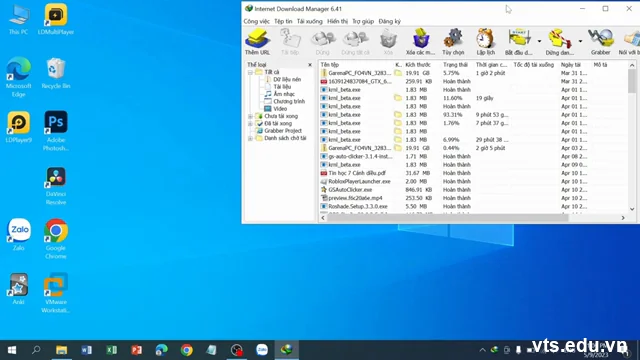Select the Grabber Project tree item
The width and height of the screenshot is (640, 360).
coord(283,131)
